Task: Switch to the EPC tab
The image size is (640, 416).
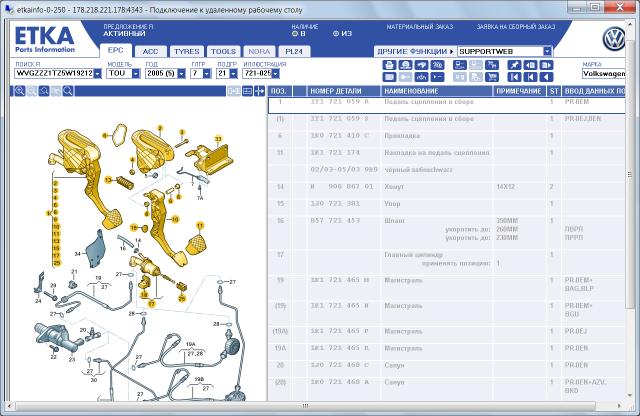Action: (x=116, y=50)
